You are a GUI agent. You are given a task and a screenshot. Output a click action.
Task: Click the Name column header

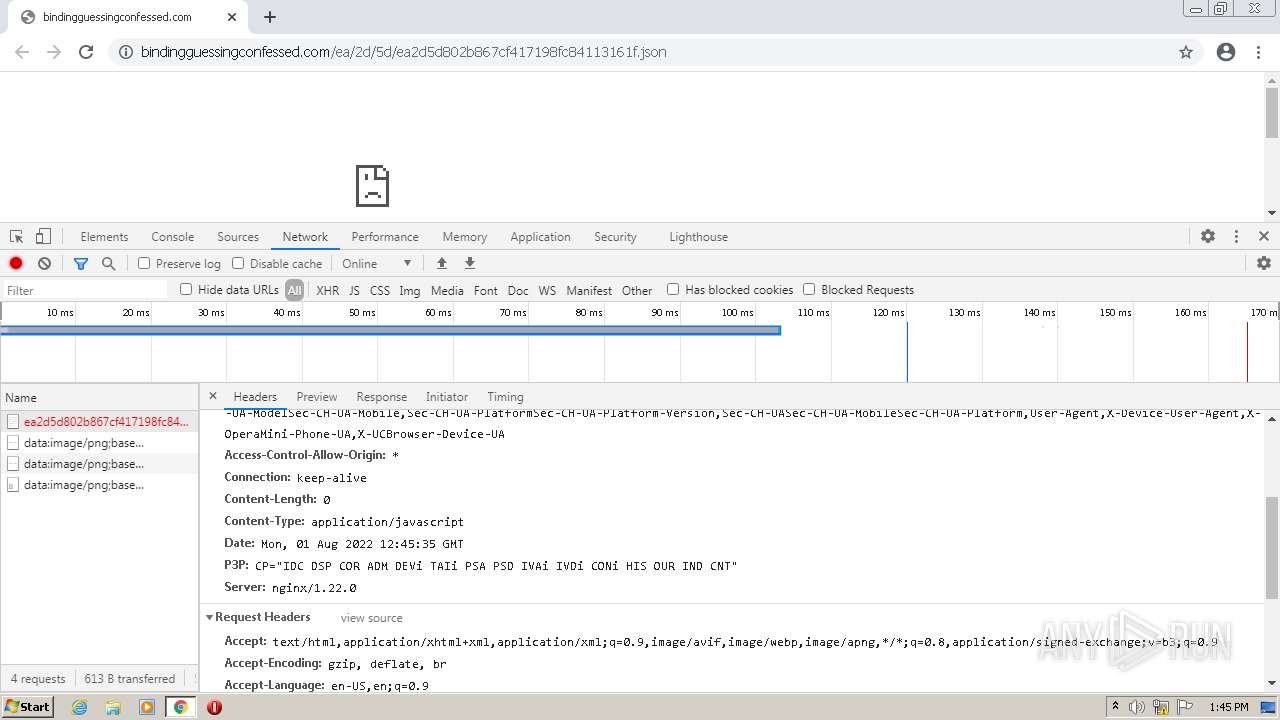(100, 397)
